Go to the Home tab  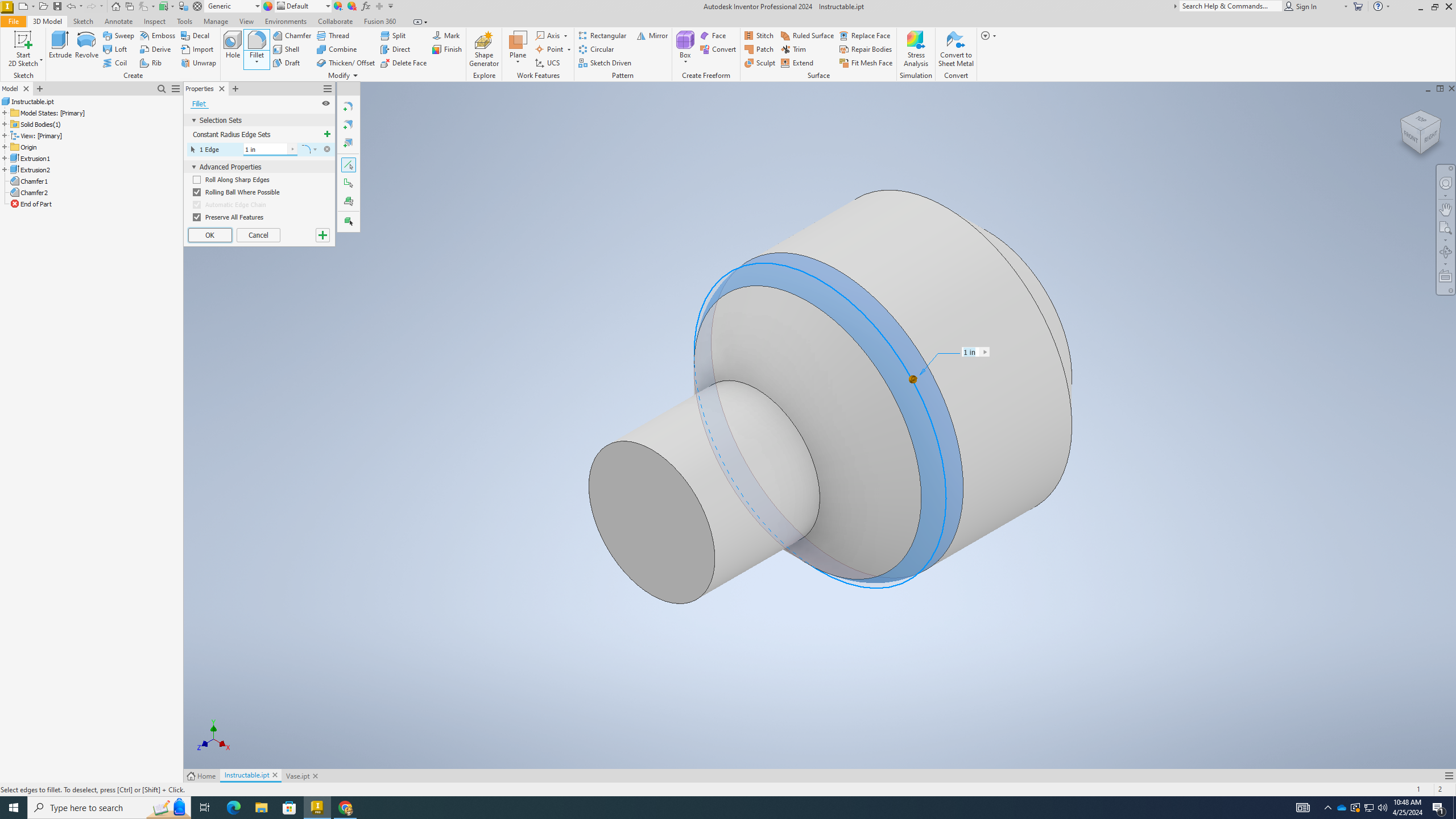[x=202, y=776]
